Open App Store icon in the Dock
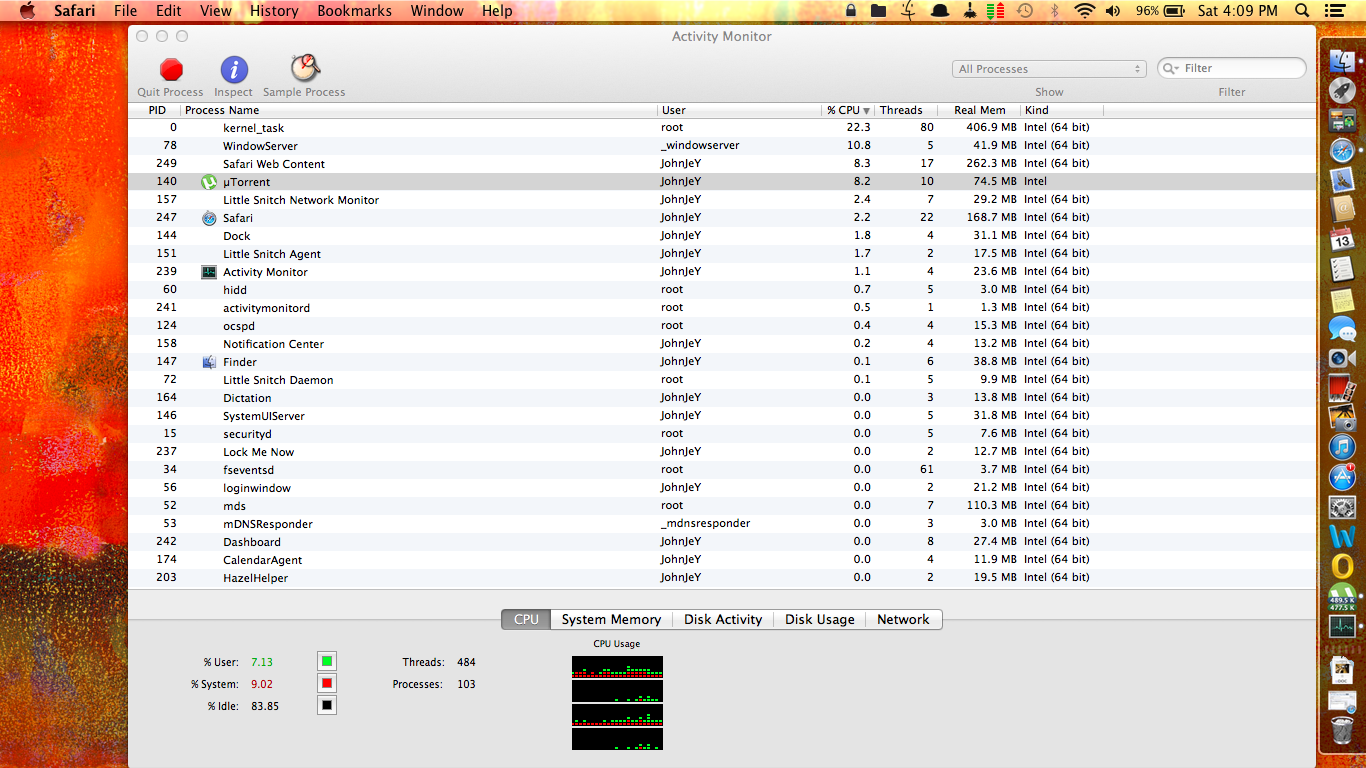The image size is (1366, 768). coord(1342,477)
